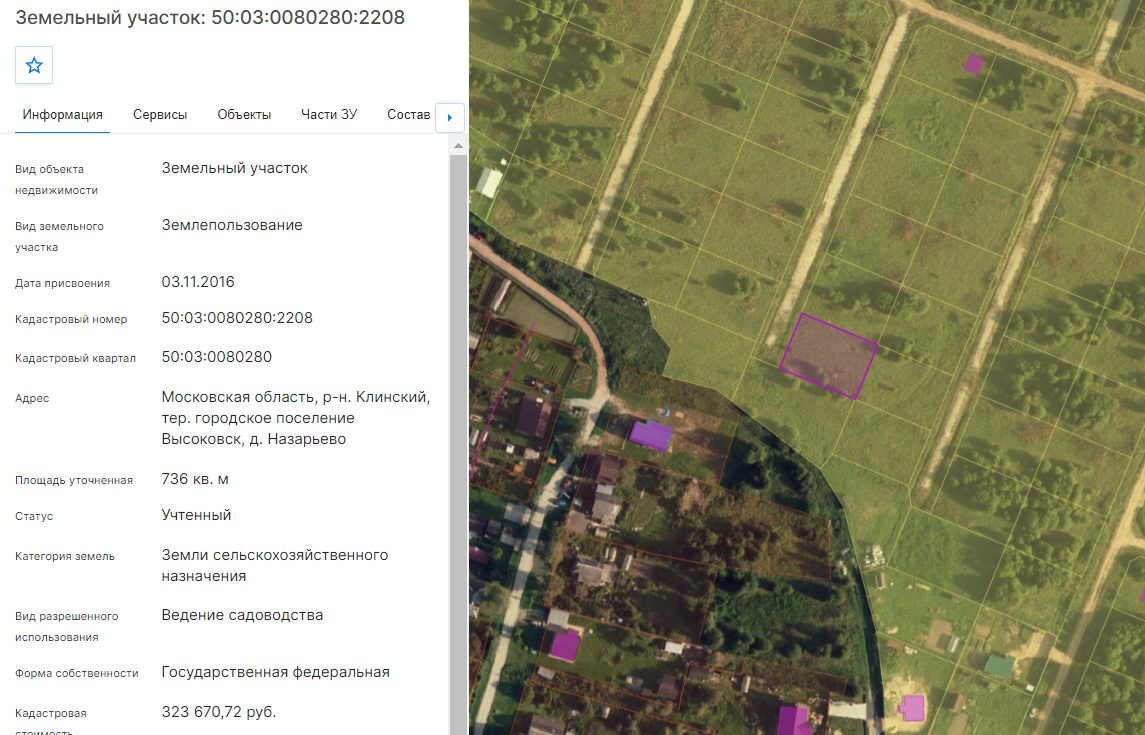Switch to the Сервисы tab

tap(160, 115)
